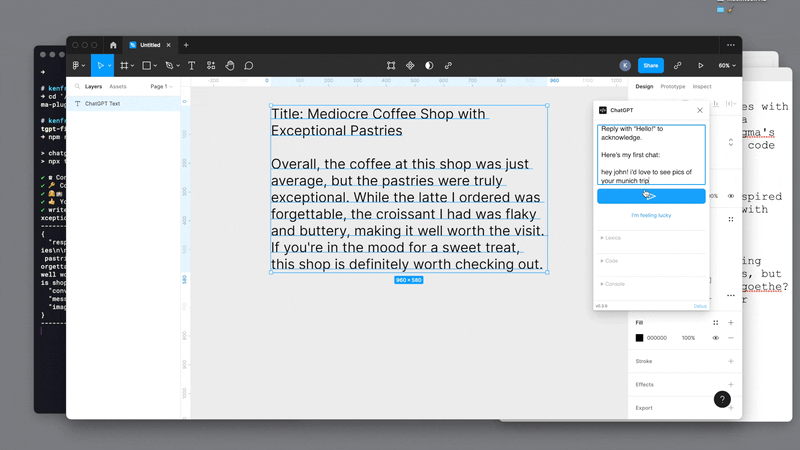Click the Effects section label
The image size is (800, 450).
644,384
